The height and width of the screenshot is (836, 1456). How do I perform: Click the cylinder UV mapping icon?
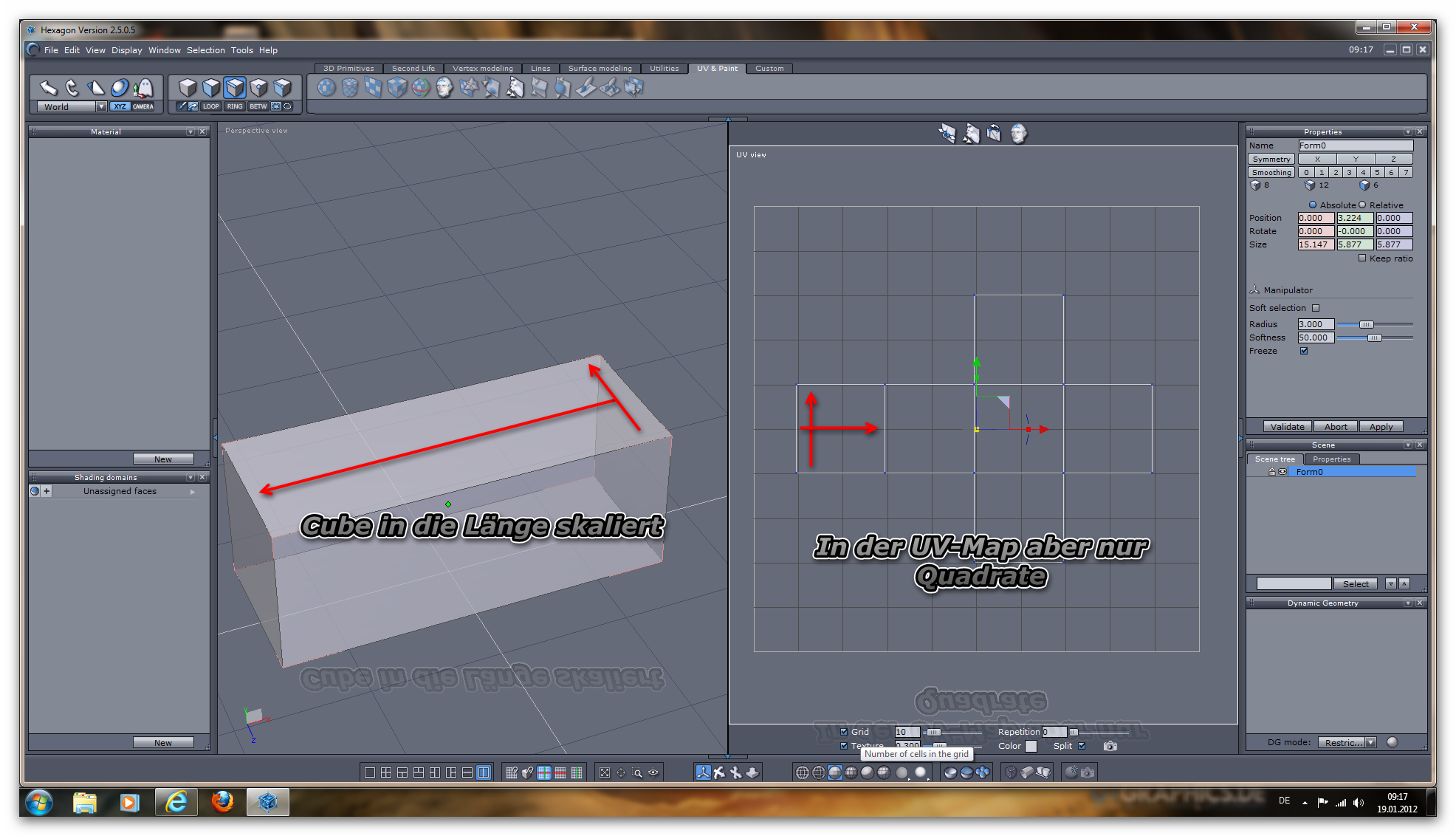click(350, 88)
